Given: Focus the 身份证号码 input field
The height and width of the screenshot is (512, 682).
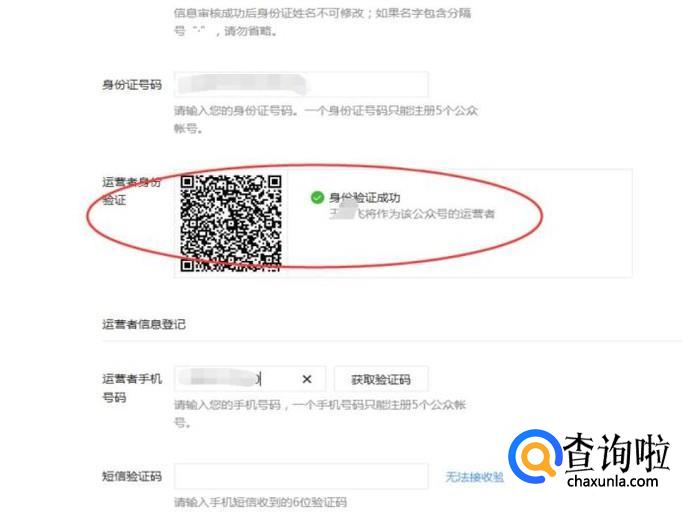Looking at the screenshot, I should [x=301, y=84].
